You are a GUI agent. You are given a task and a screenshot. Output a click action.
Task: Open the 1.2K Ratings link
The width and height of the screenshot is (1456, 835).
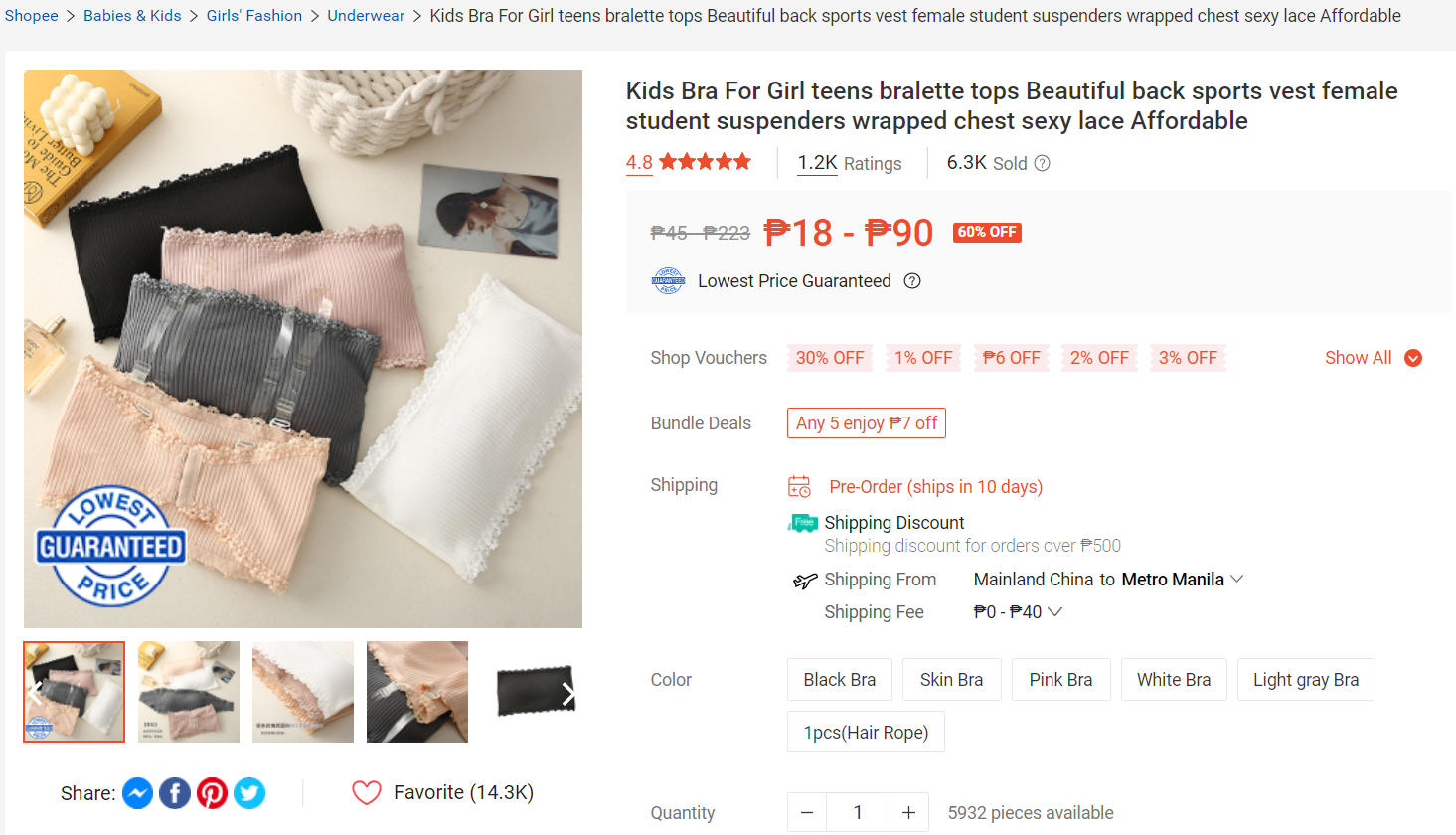(850, 163)
